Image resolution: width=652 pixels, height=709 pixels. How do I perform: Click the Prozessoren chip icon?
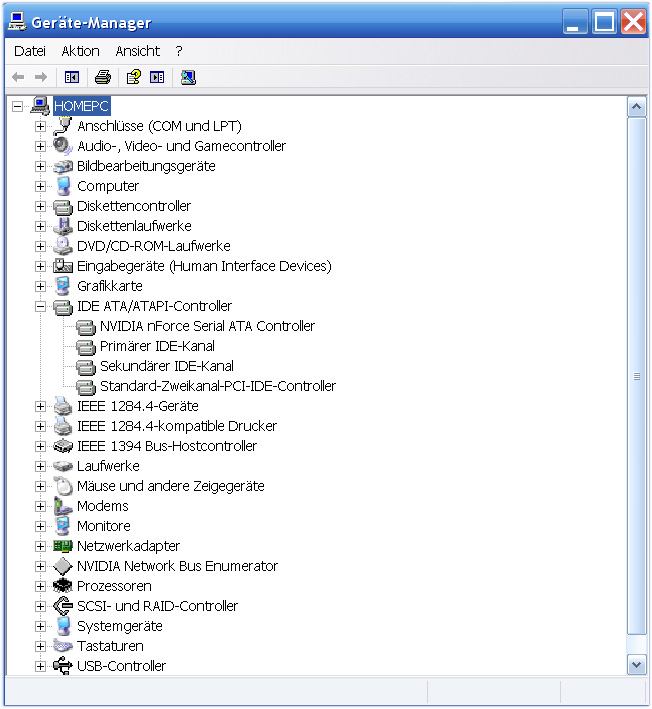point(62,586)
